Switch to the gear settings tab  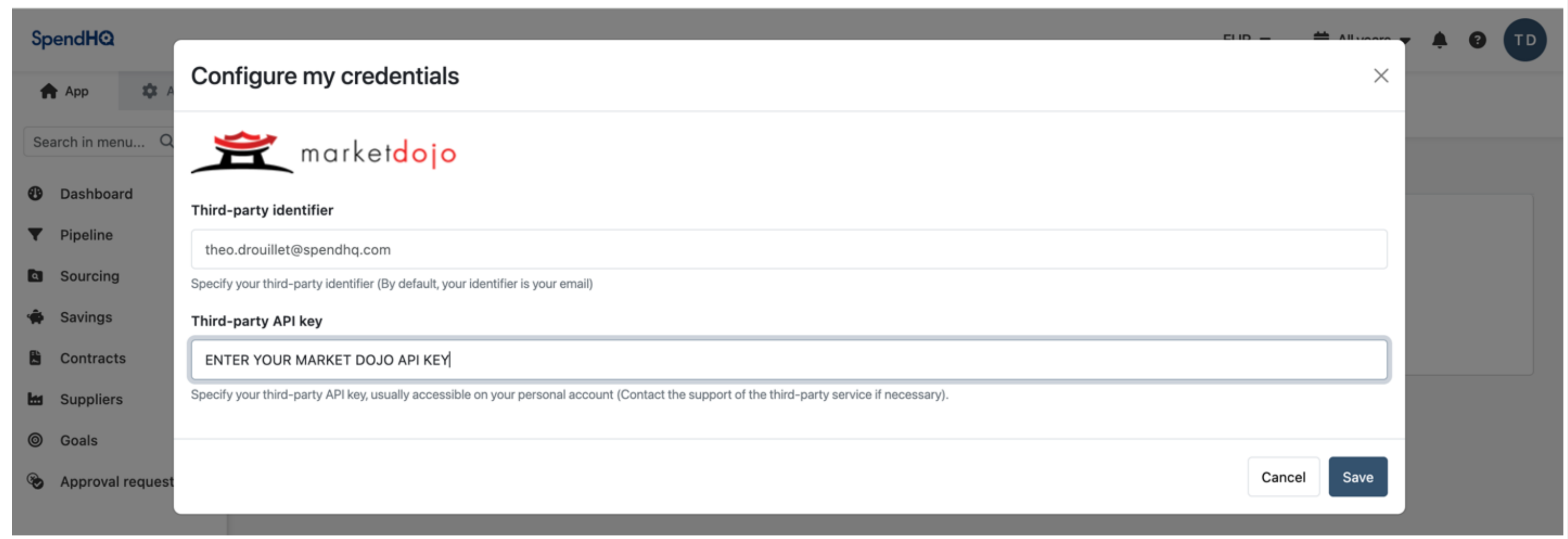pos(150,91)
